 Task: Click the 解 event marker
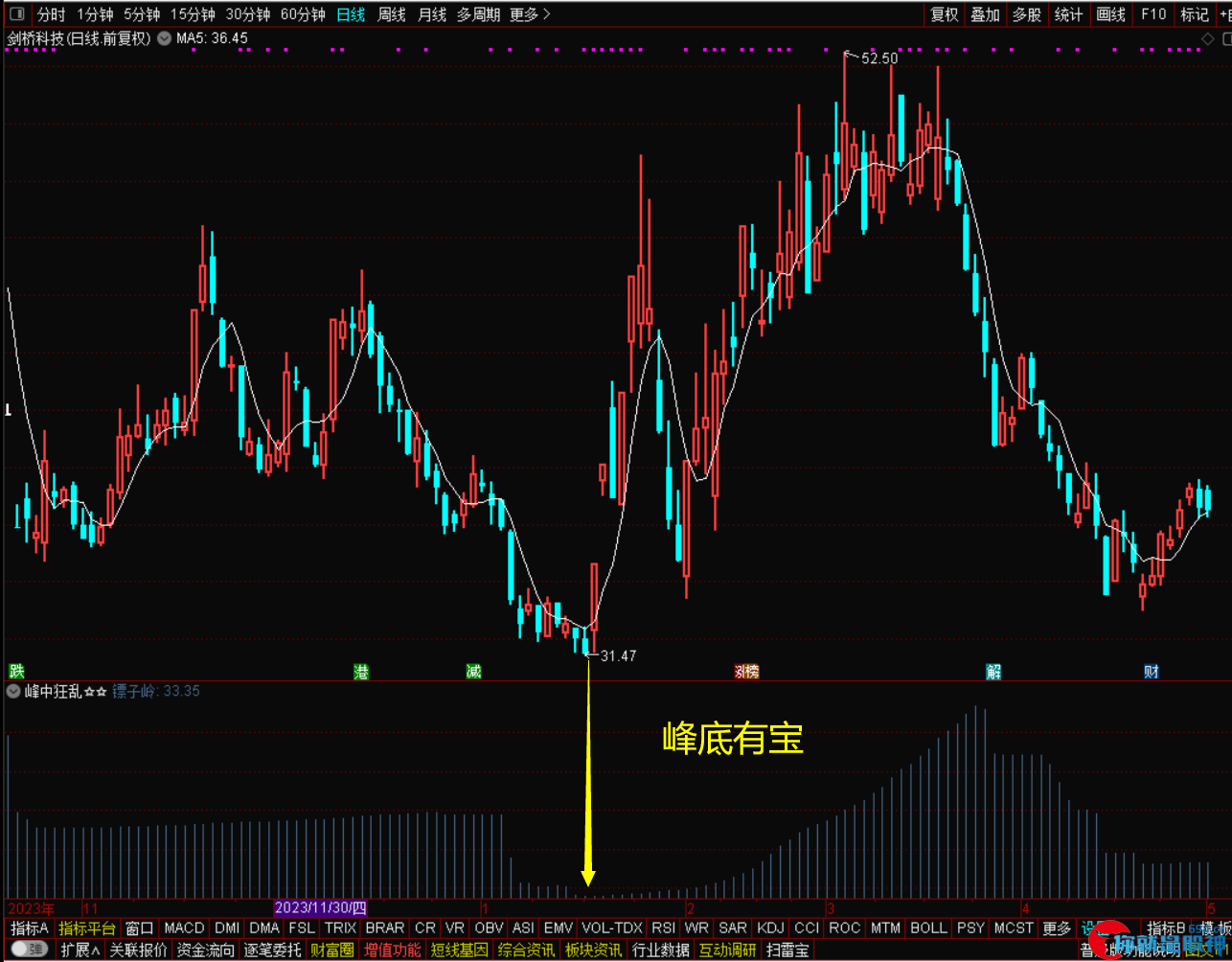tap(994, 671)
